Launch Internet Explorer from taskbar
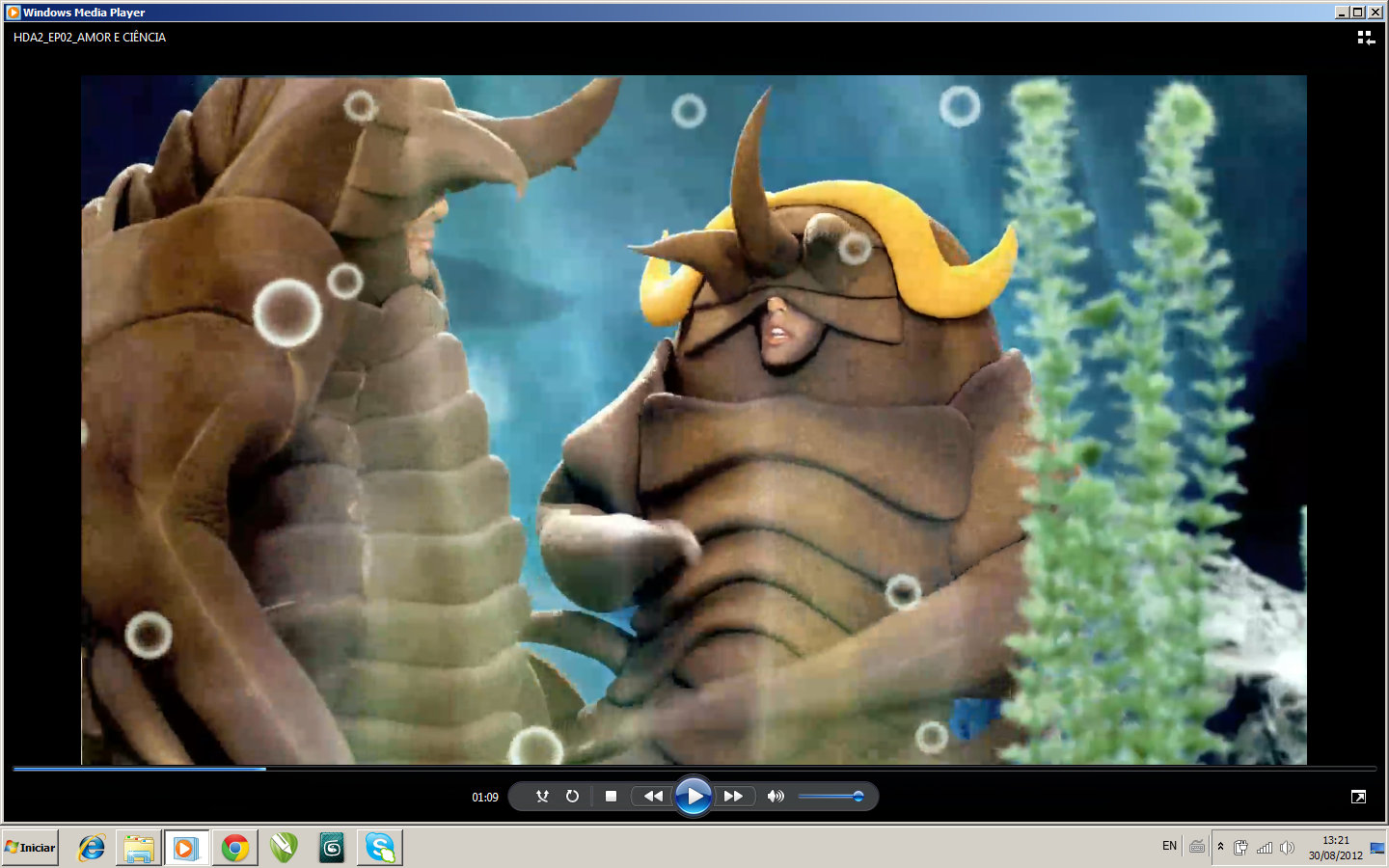Screen dimensions: 1389x868 pyautogui.click(x=92, y=848)
